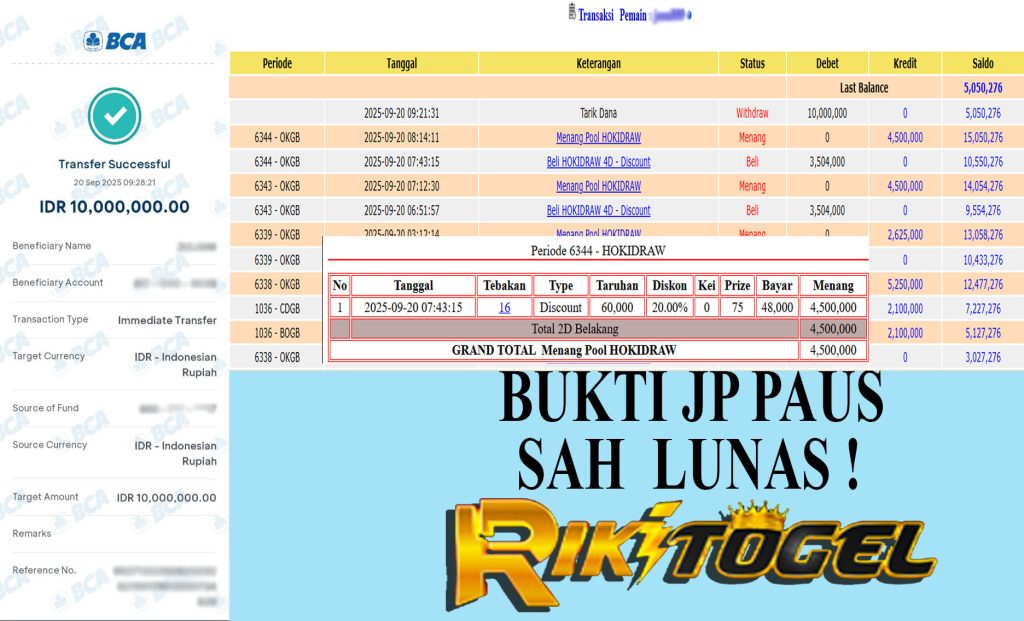
Task: Open Beli HOKIDRAW 4D - Discount at 06:51:57
Action: (x=598, y=211)
